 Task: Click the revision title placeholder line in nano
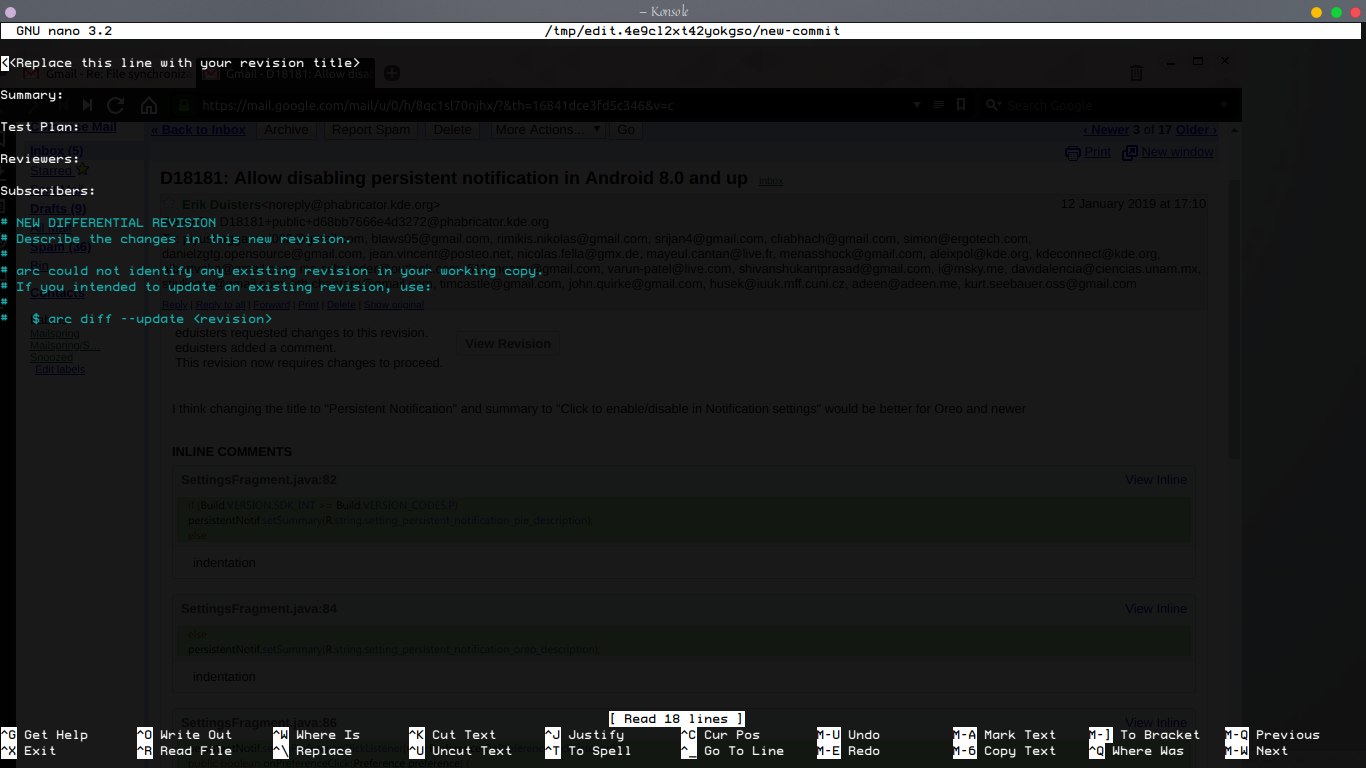180,63
